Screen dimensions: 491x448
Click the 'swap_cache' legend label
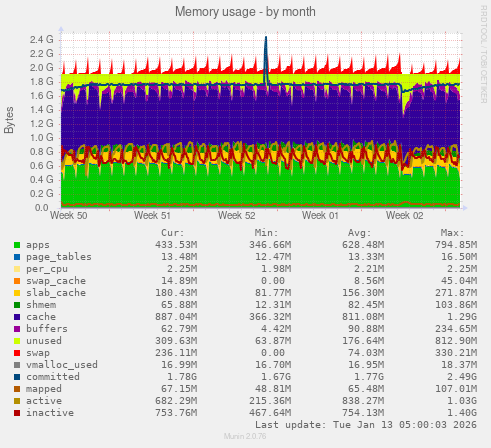click(x=56, y=281)
